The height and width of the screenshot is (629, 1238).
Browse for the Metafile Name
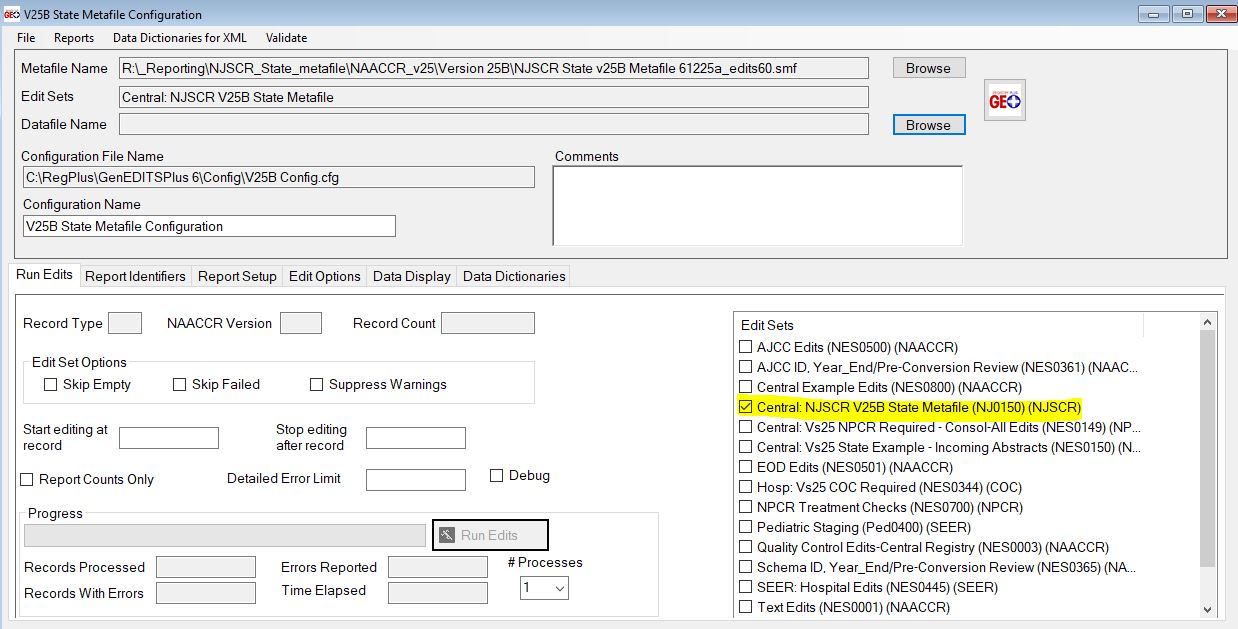tap(928, 68)
